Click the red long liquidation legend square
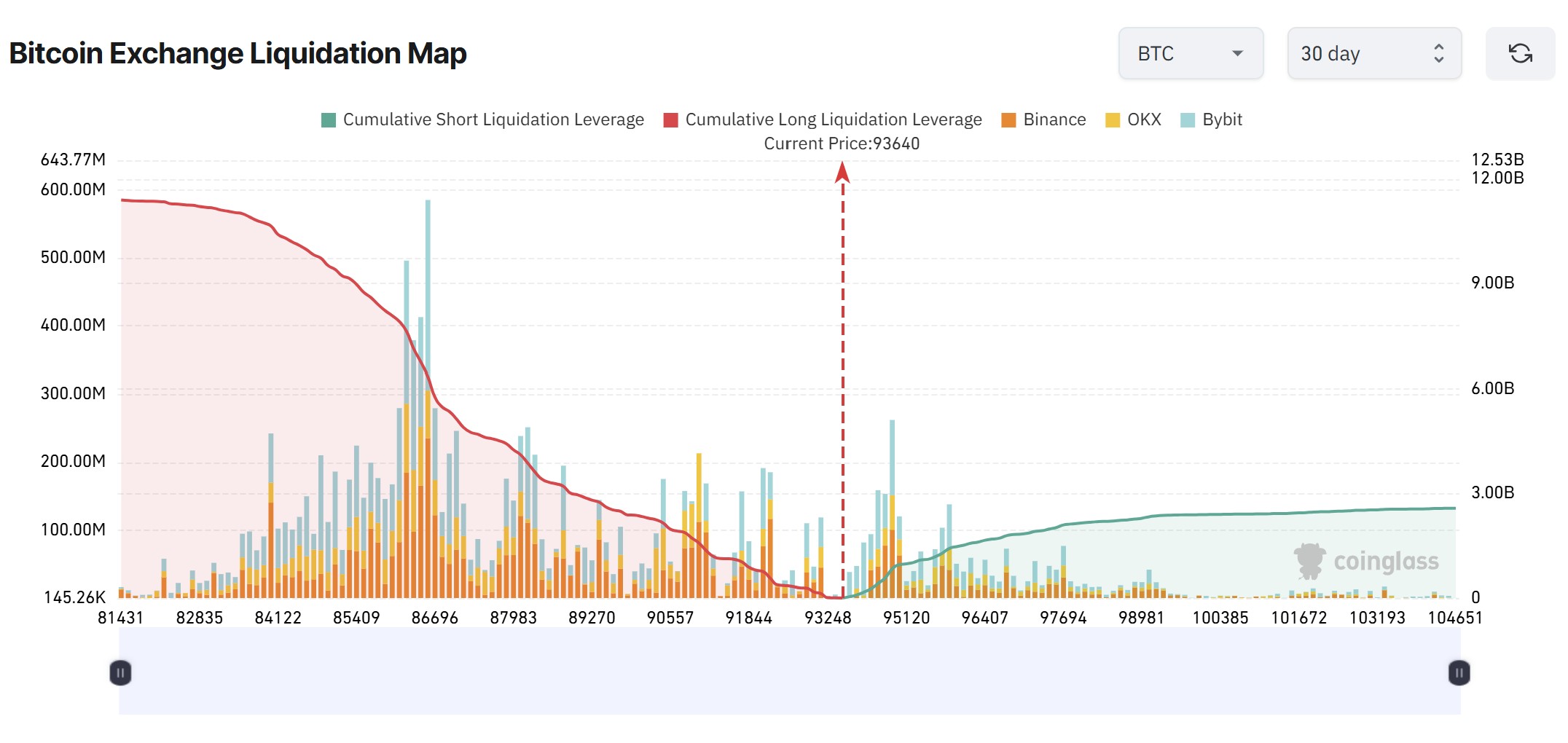Image resolution: width=1568 pixels, height=743 pixels. point(670,119)
